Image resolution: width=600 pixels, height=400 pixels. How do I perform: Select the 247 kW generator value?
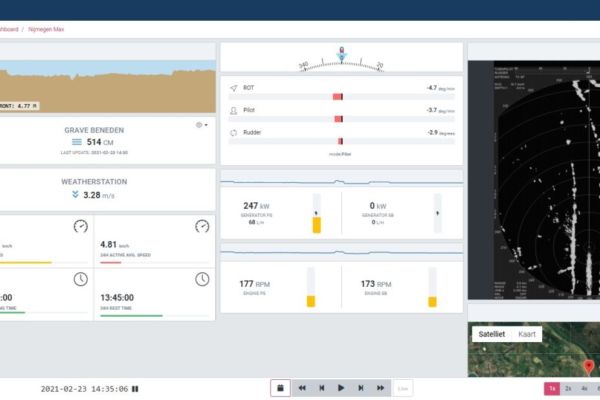(x=256, y=206)
